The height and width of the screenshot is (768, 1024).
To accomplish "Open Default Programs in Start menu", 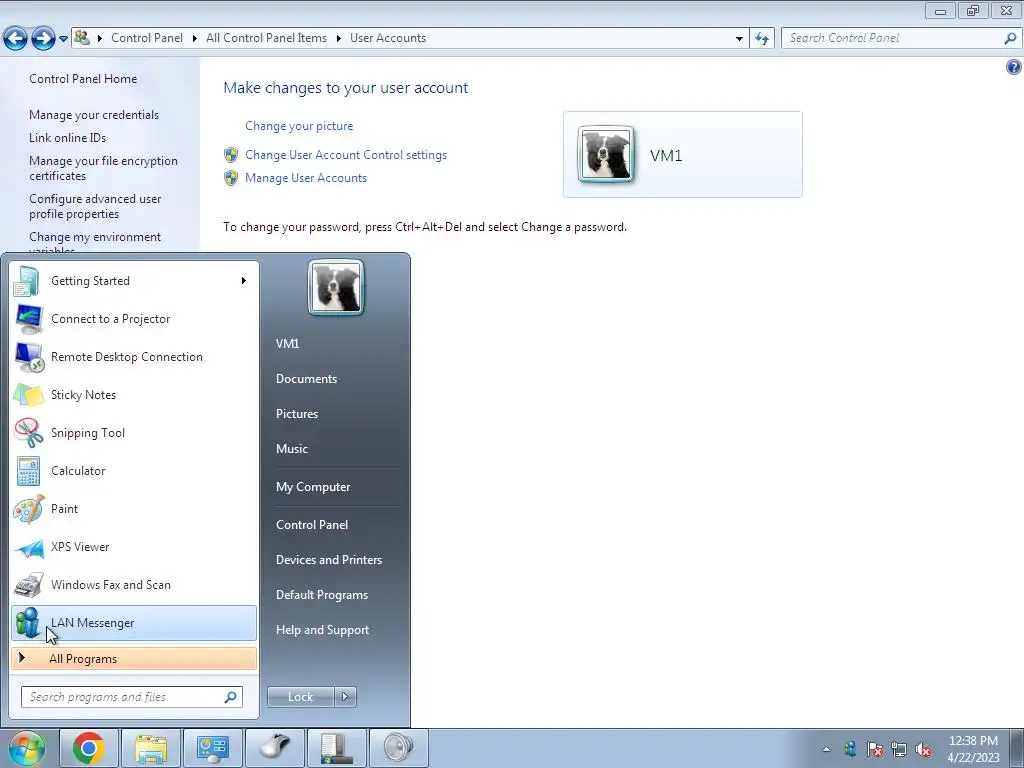I will pos(322,595).
